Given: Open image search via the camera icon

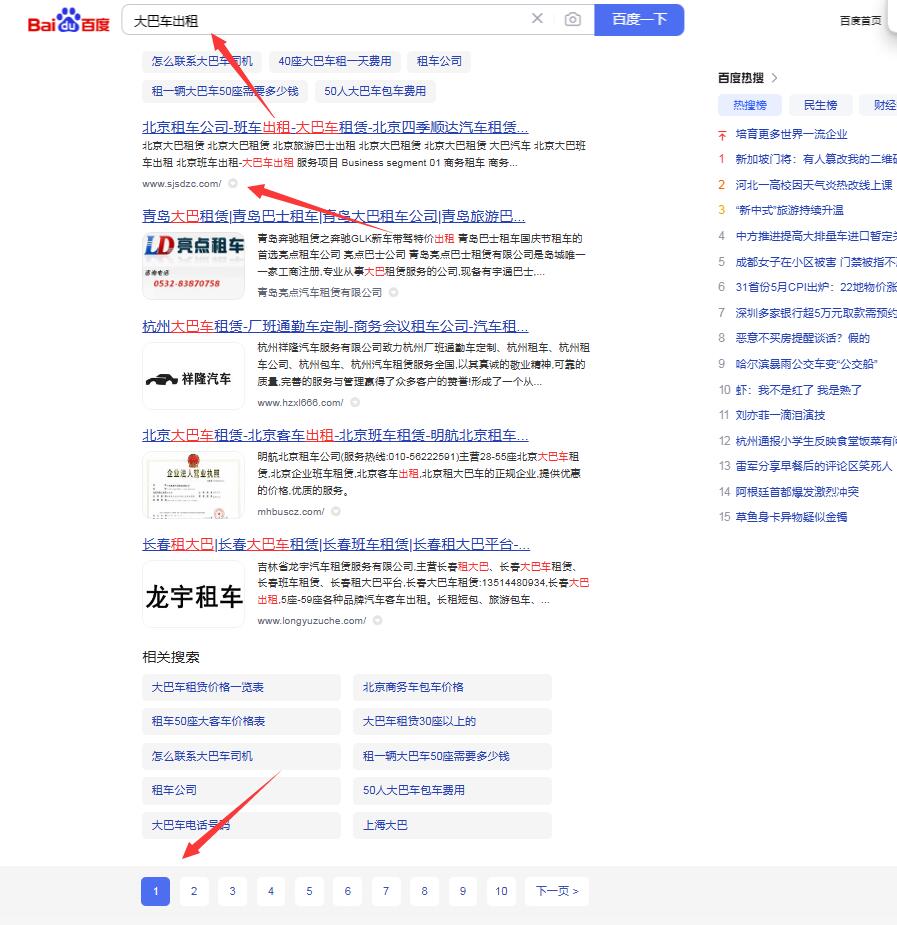Looking at the screenshot, I should pyautogui.click(x=572, y=19).
